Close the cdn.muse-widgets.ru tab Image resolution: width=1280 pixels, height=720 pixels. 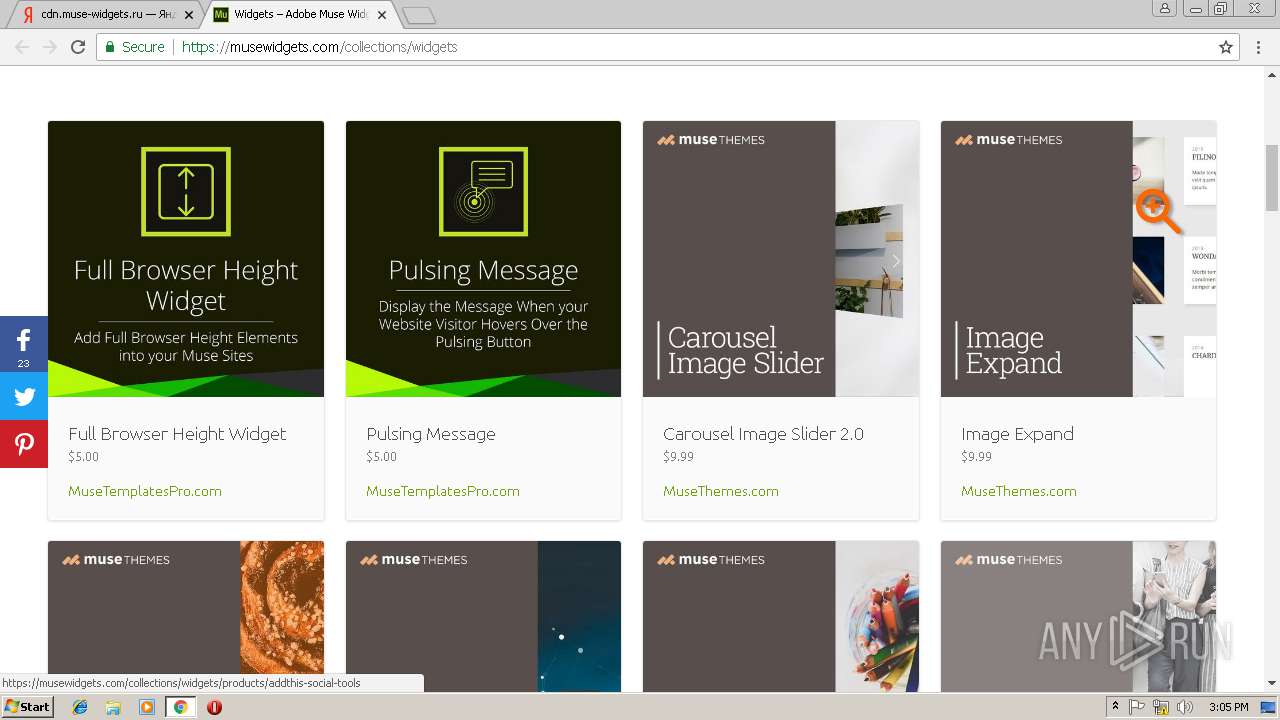189,15
